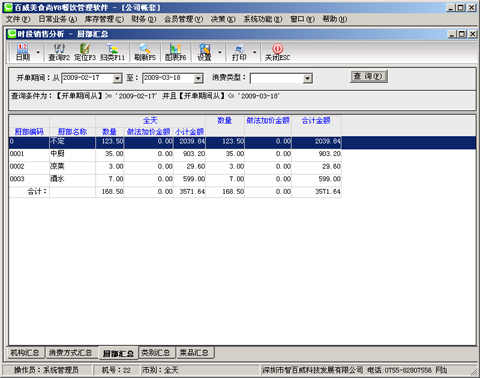Click the 日期 date toolbar icon

pos(23,52)
